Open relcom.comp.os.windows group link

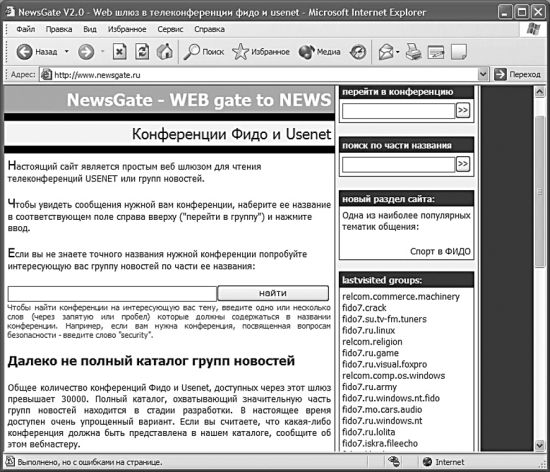point(394,376)
